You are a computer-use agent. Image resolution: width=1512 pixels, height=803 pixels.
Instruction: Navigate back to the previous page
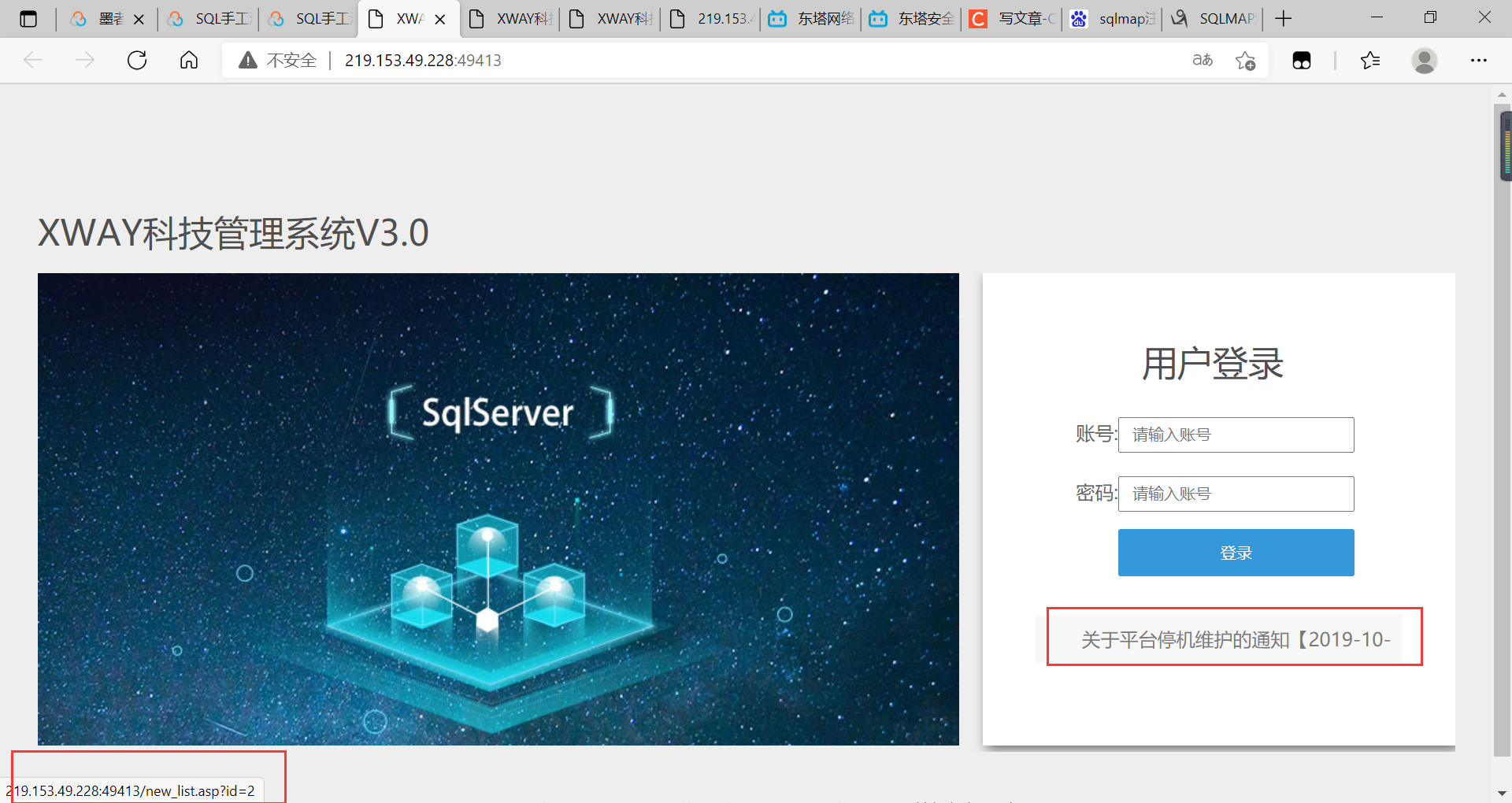[33, 60]
